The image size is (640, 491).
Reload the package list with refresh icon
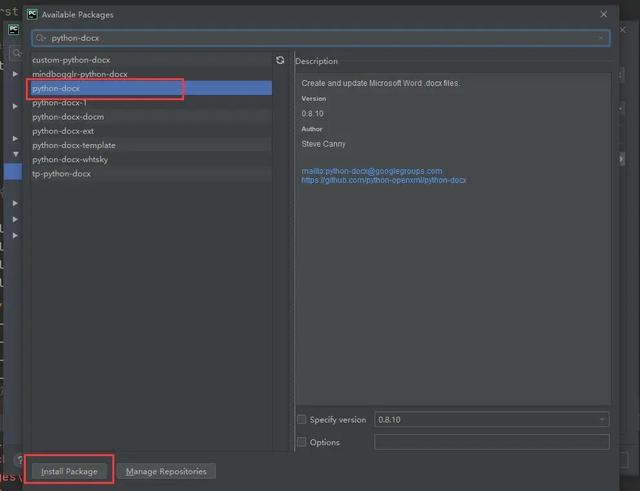[x=280, y=60]
